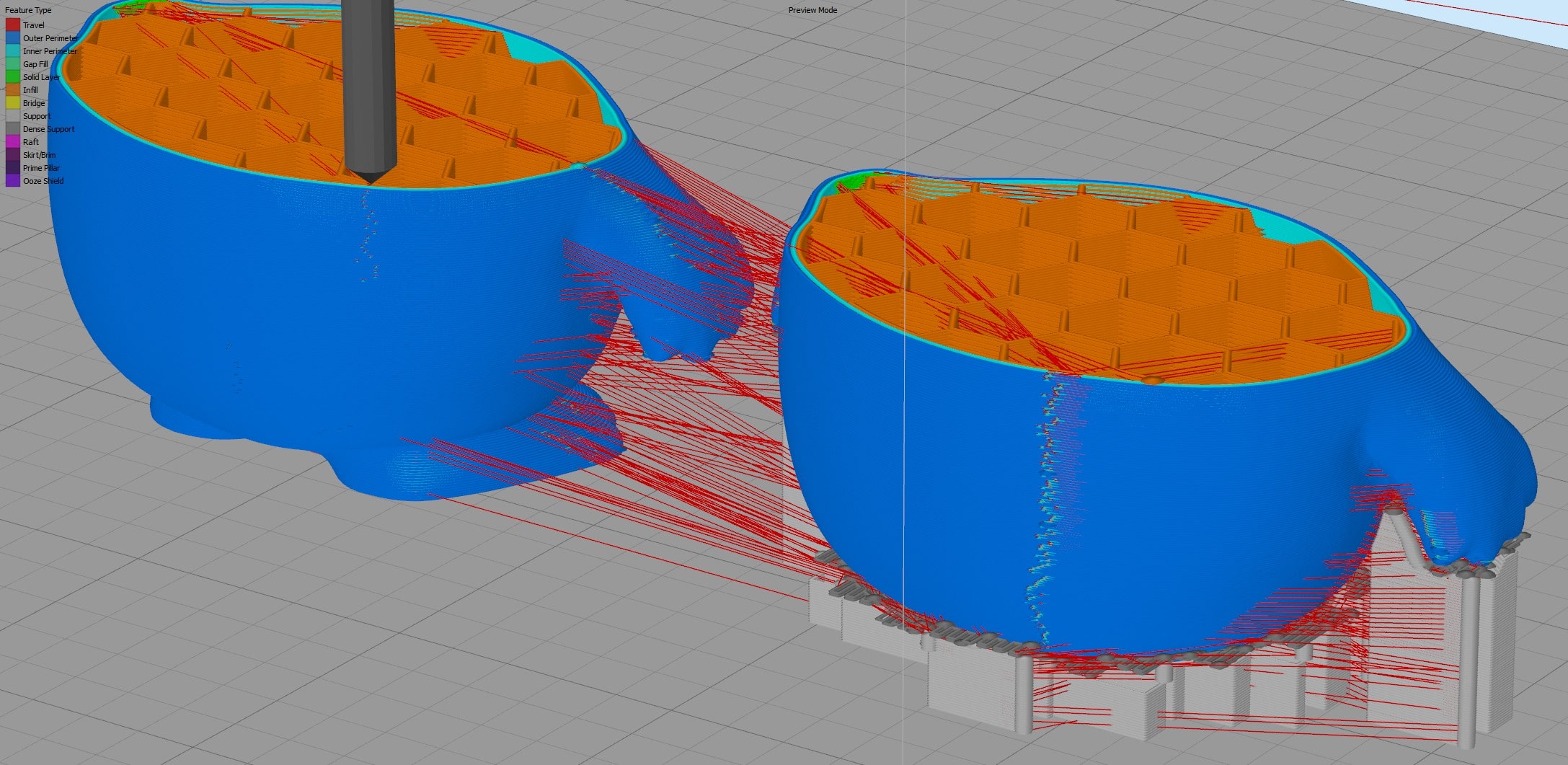1568x765 pixels.
Task: Select the Outer Perimeter legend swatch
Action: coord(13,38)
